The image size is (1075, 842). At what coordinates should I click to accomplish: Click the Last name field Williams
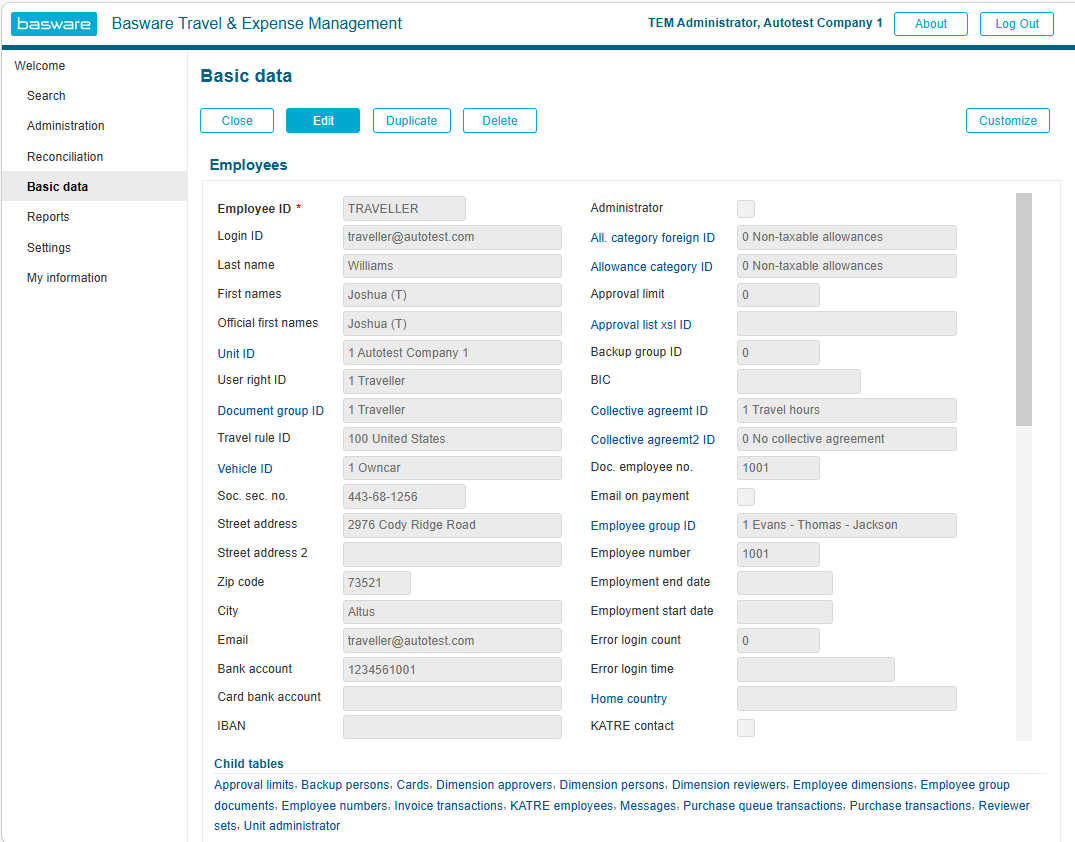452,266
